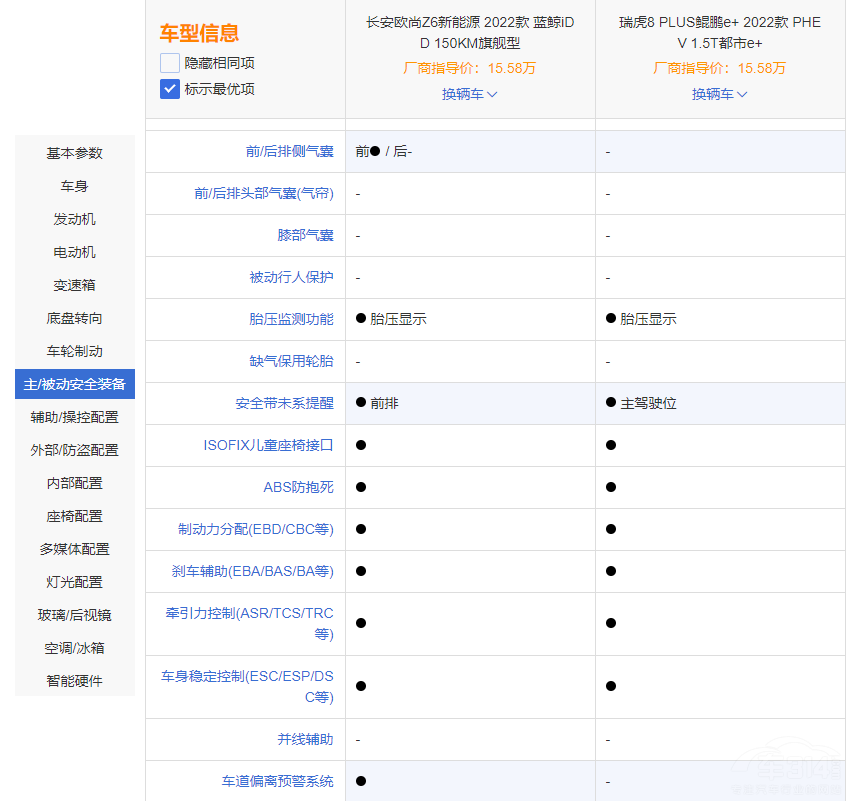Screen dimensions: 846x801
Task: Check the 隐藏相同项 checkbox
Action: click(169, 63)
